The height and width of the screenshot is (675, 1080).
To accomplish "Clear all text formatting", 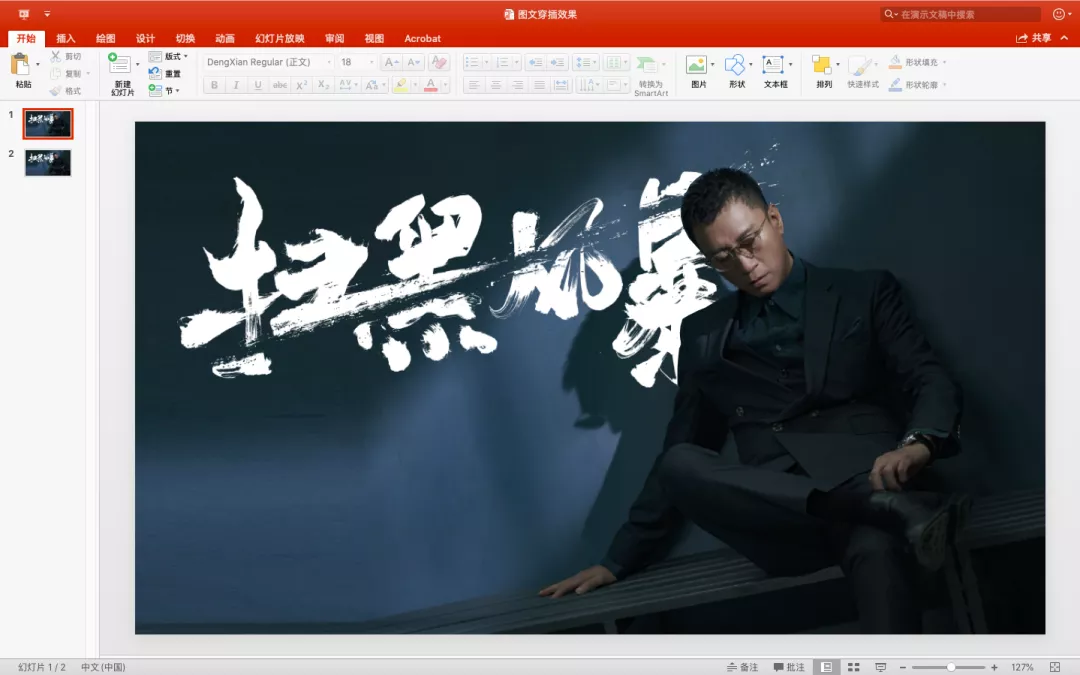I will 438,62.
